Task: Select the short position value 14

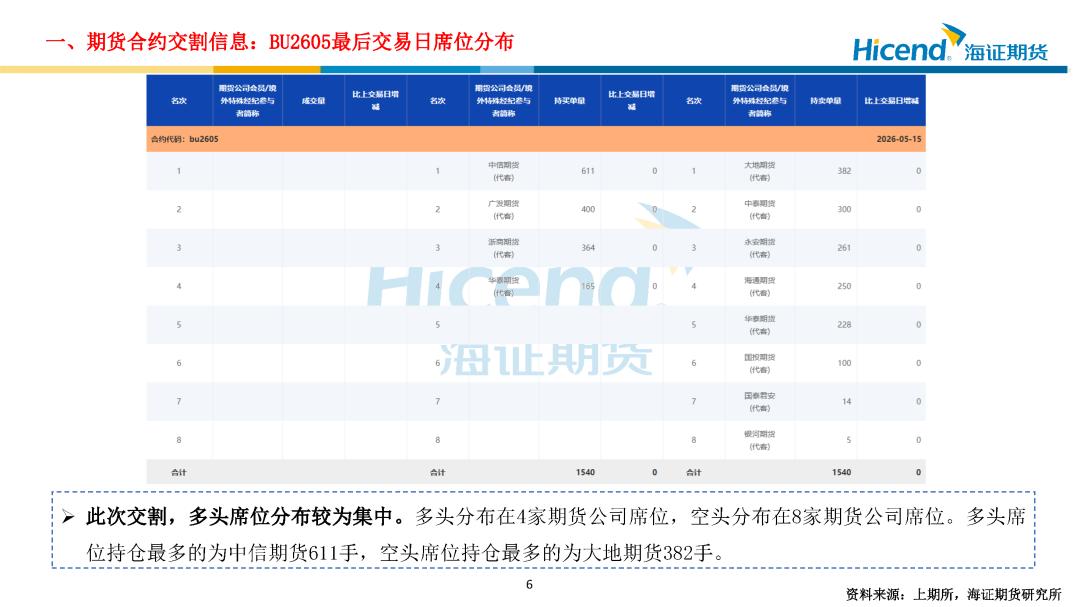Action: 847,402
